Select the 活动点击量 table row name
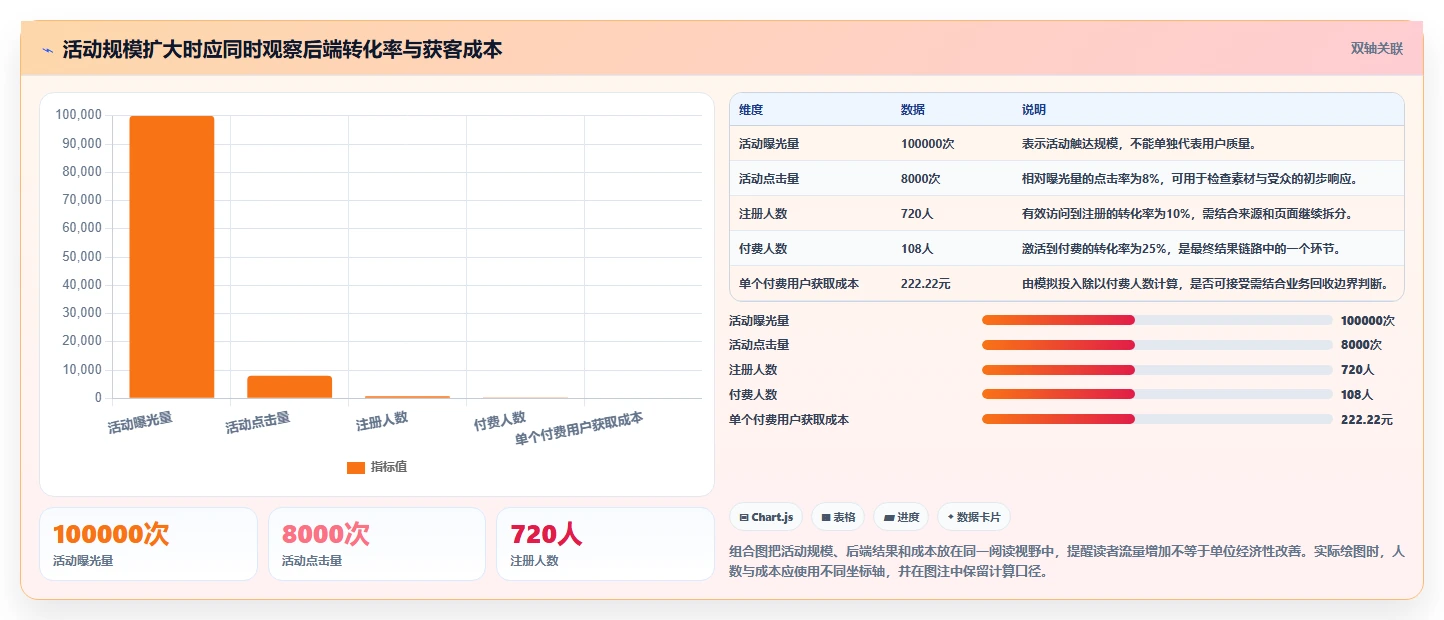This screenshot has height=620, width=1444. (x=769, y=179)
